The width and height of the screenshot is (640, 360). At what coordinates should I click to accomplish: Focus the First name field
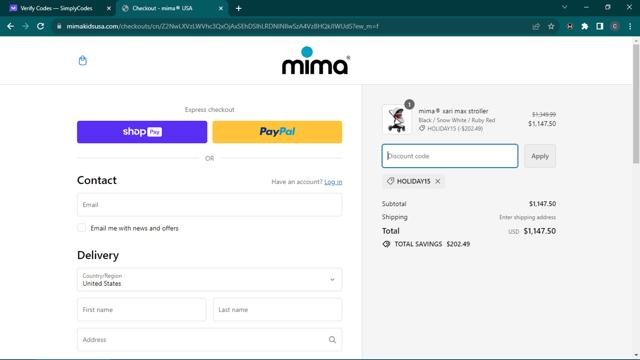click(x=142, y=310)
